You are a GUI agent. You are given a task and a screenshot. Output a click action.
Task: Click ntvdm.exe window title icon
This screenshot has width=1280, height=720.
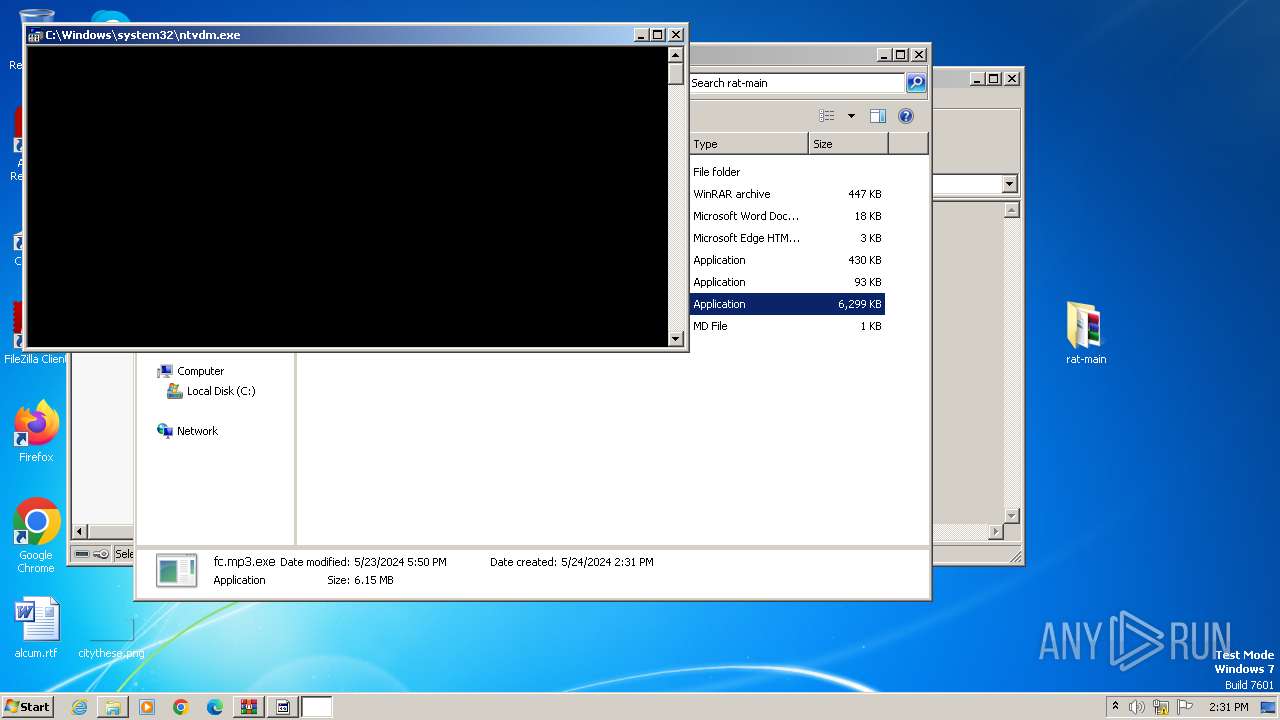35,35
